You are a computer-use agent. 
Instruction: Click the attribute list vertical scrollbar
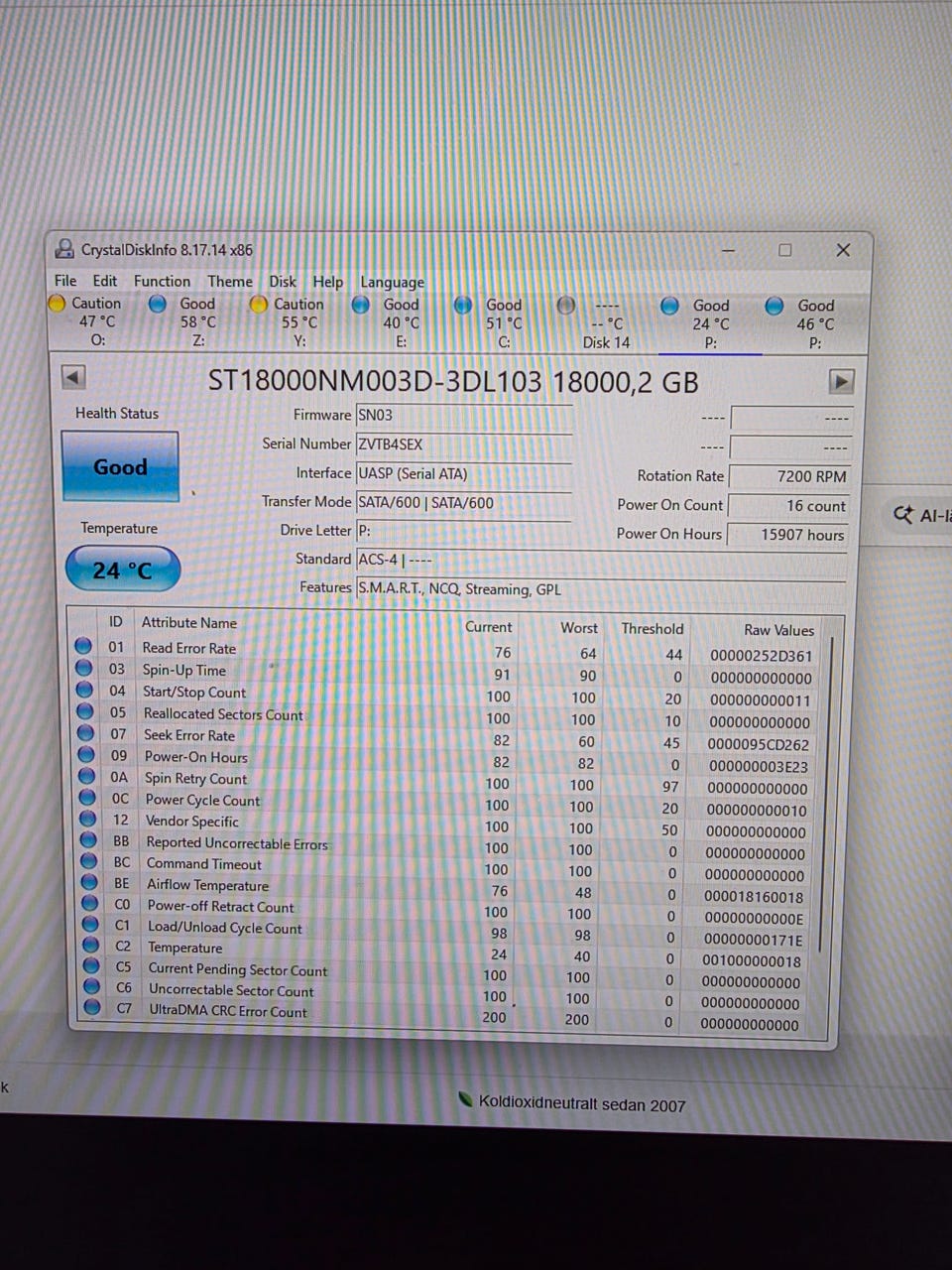tap(832, 824)
